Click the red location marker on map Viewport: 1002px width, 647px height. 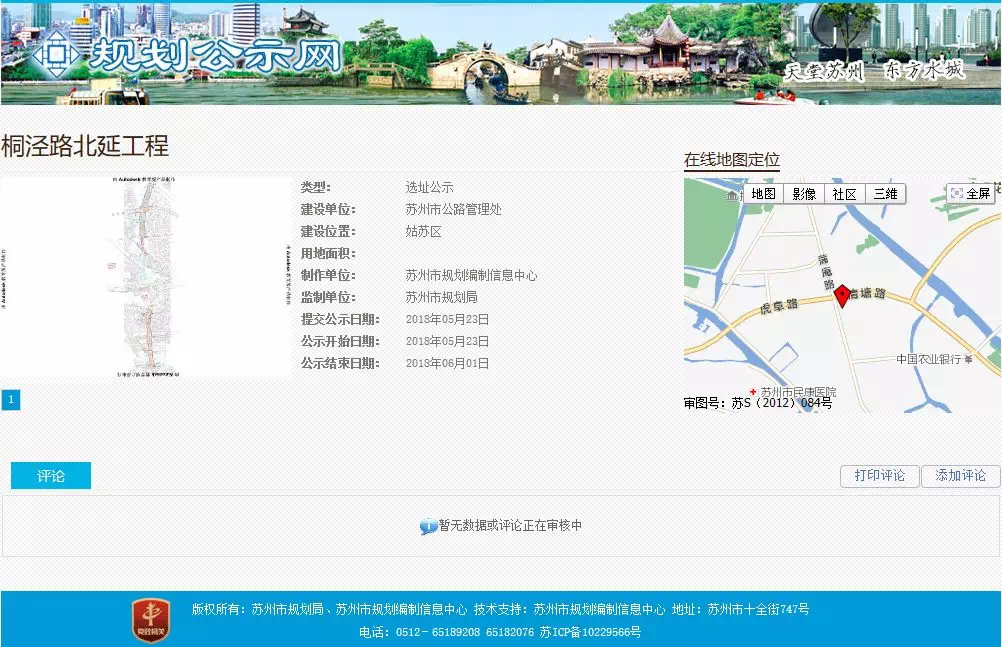(842, 295)
